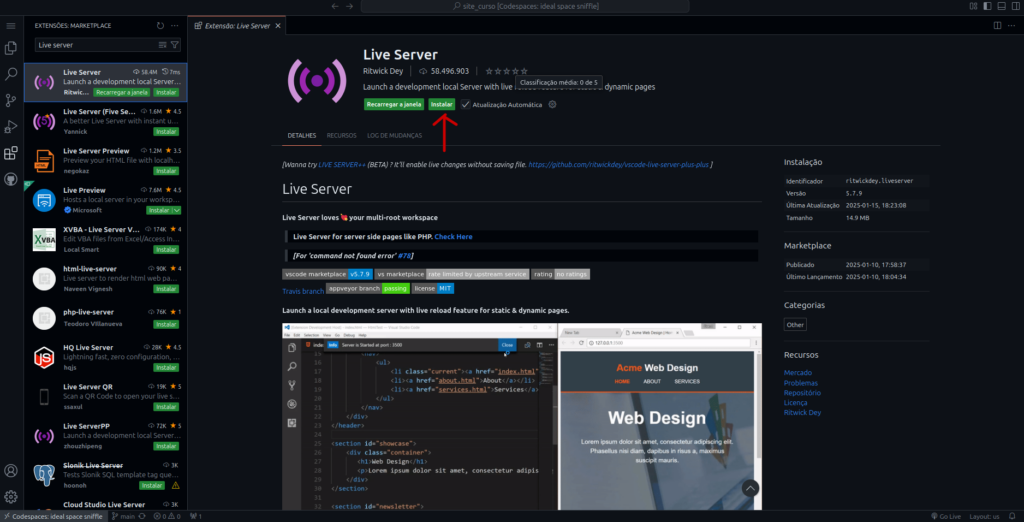Select the Extensão: Live Server editor tab
Screen dimensions: 1024x522
(x=236, y=25)
